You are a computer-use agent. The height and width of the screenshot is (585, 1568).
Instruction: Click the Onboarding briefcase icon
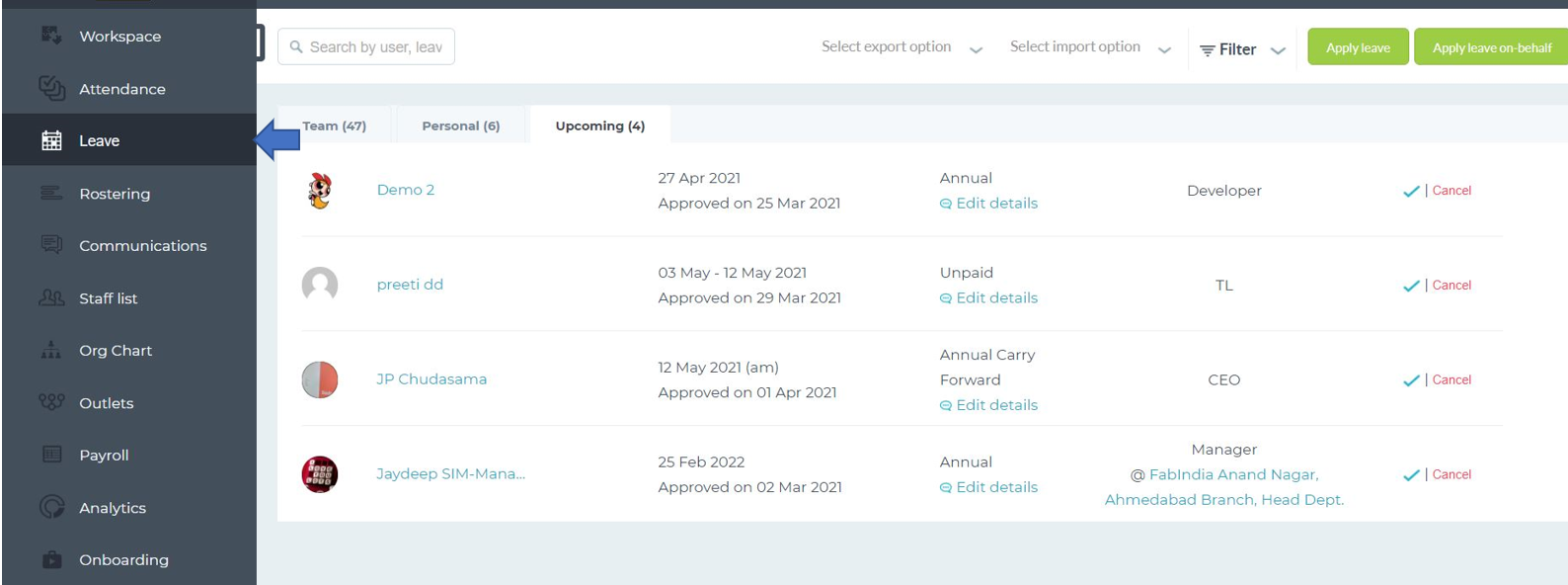tap(52, 559)
